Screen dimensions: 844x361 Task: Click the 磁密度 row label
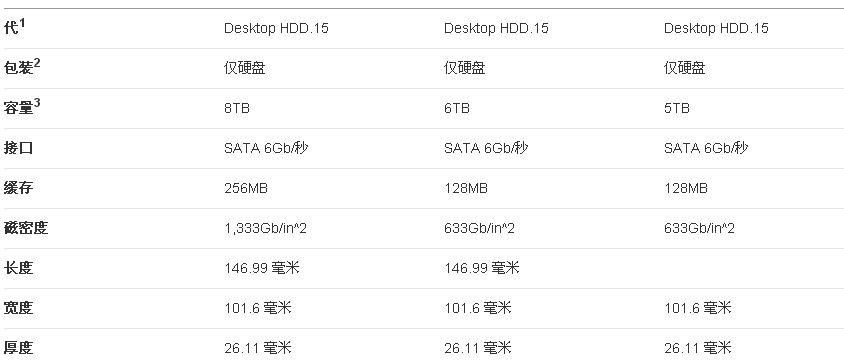pos(26,228)
